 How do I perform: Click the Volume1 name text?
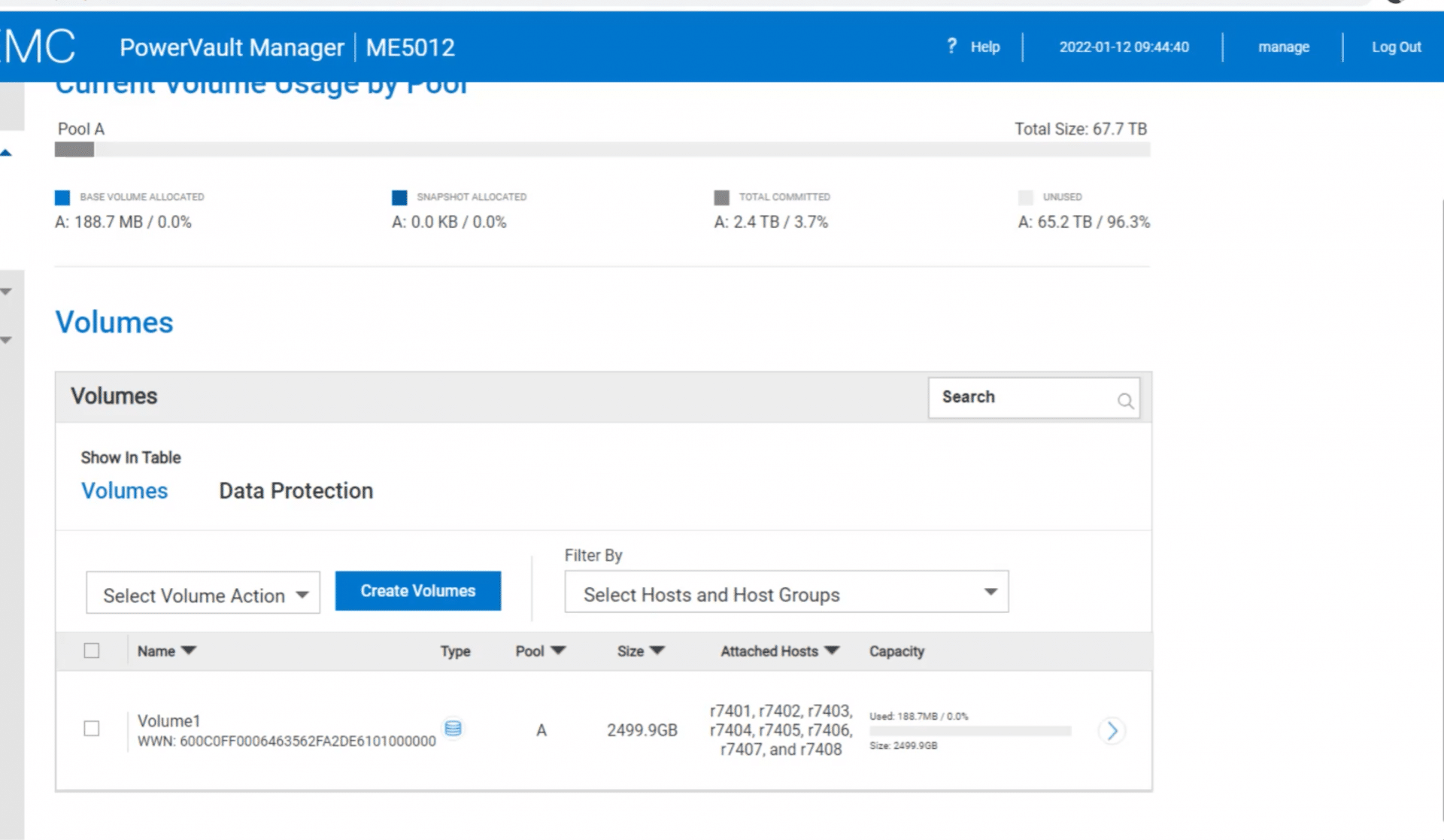(169, 721)
